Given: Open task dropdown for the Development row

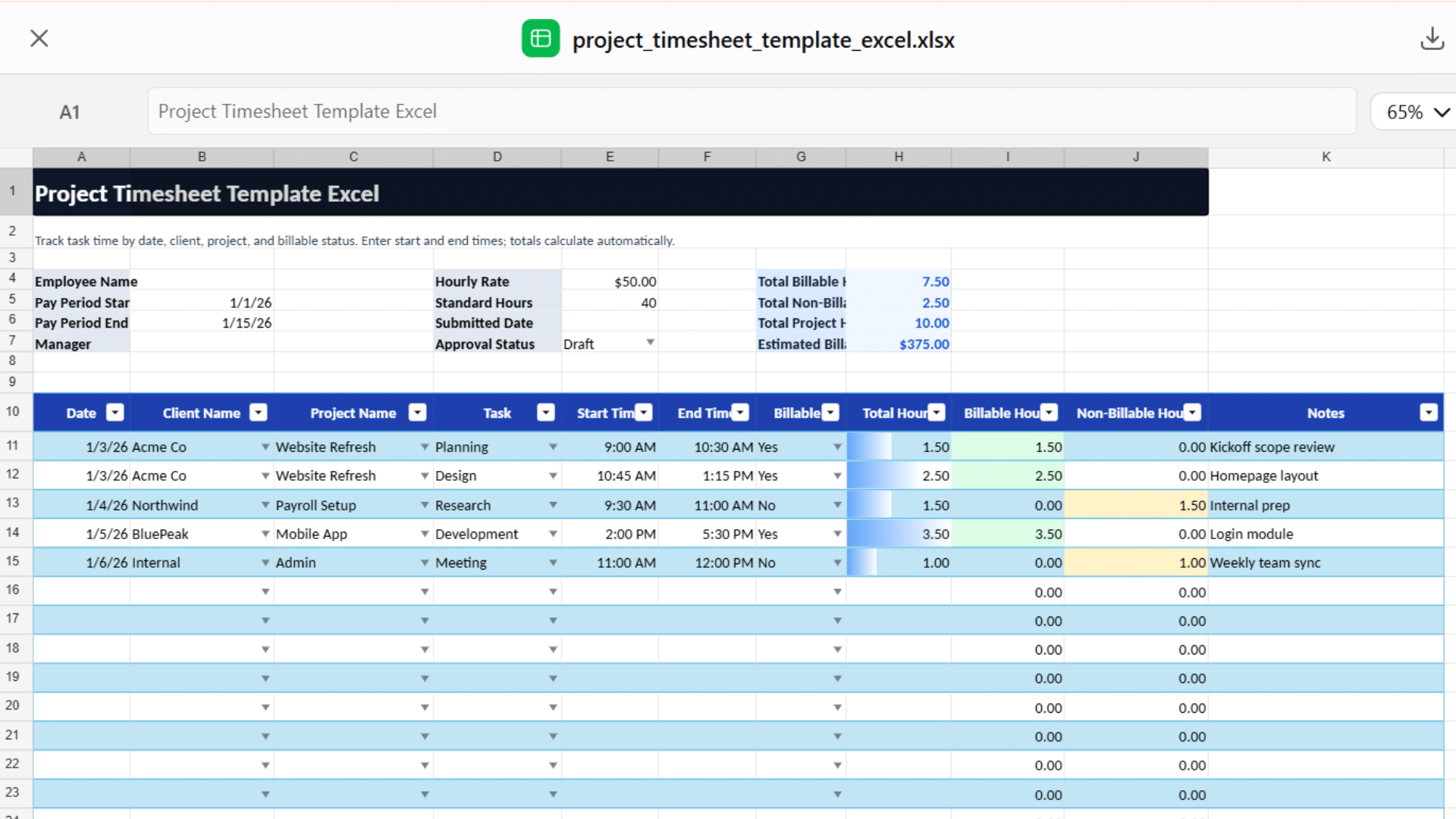Looking at the screenshot, I should pos(553,534).
